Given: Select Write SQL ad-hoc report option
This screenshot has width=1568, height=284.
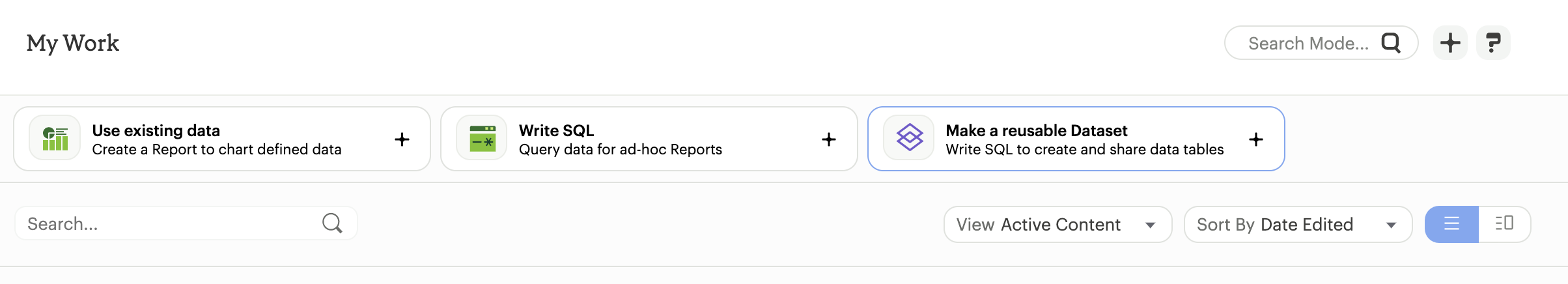Looking at the screenshot, I should tap(620, 139).
